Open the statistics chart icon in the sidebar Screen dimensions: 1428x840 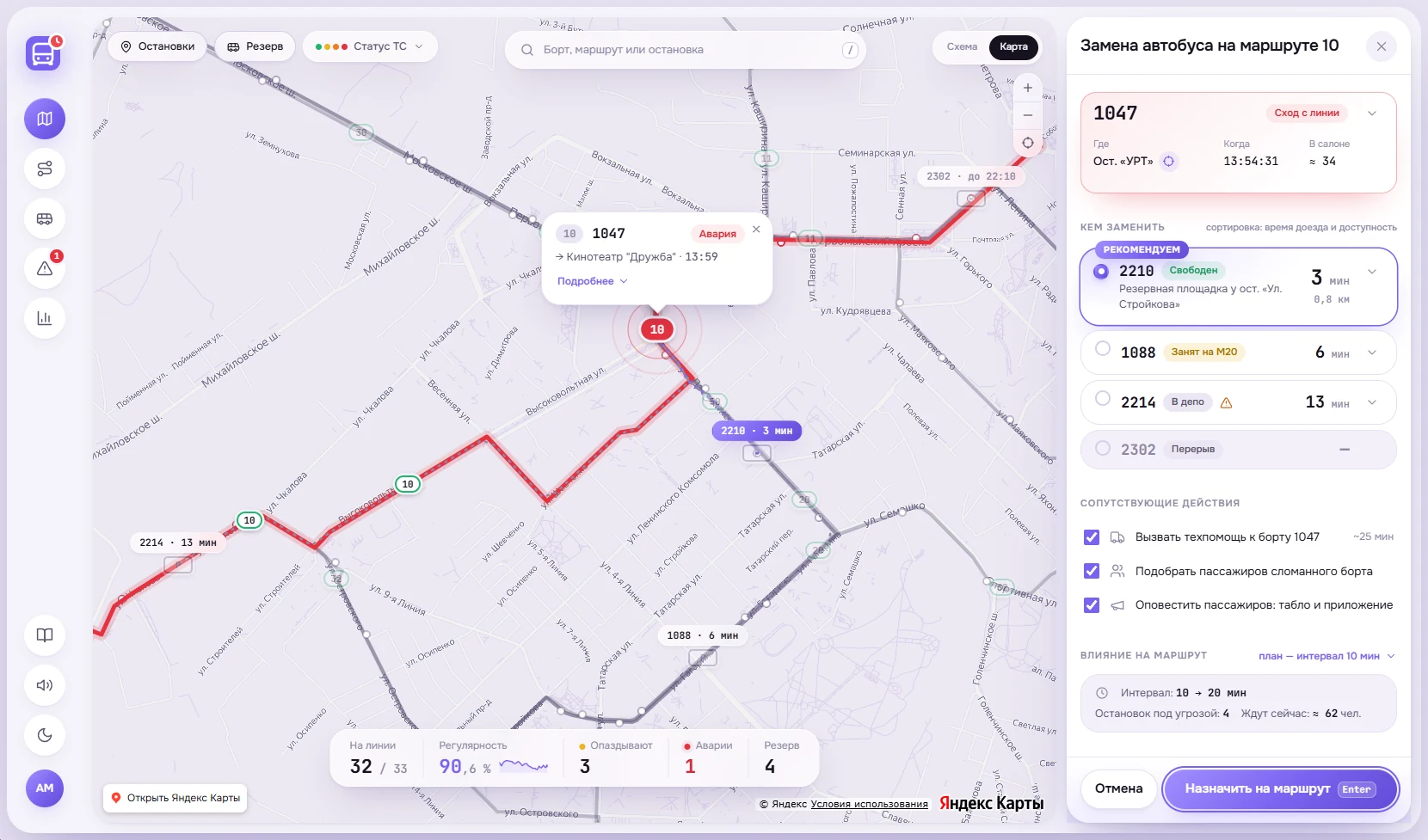tap(45, 318)
